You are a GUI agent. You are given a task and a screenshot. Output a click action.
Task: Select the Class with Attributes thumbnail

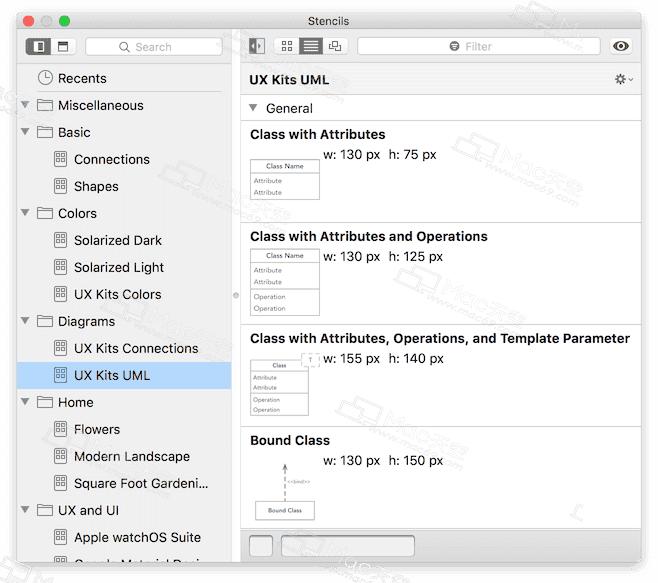pyautogui.click(x=285, y=179)
